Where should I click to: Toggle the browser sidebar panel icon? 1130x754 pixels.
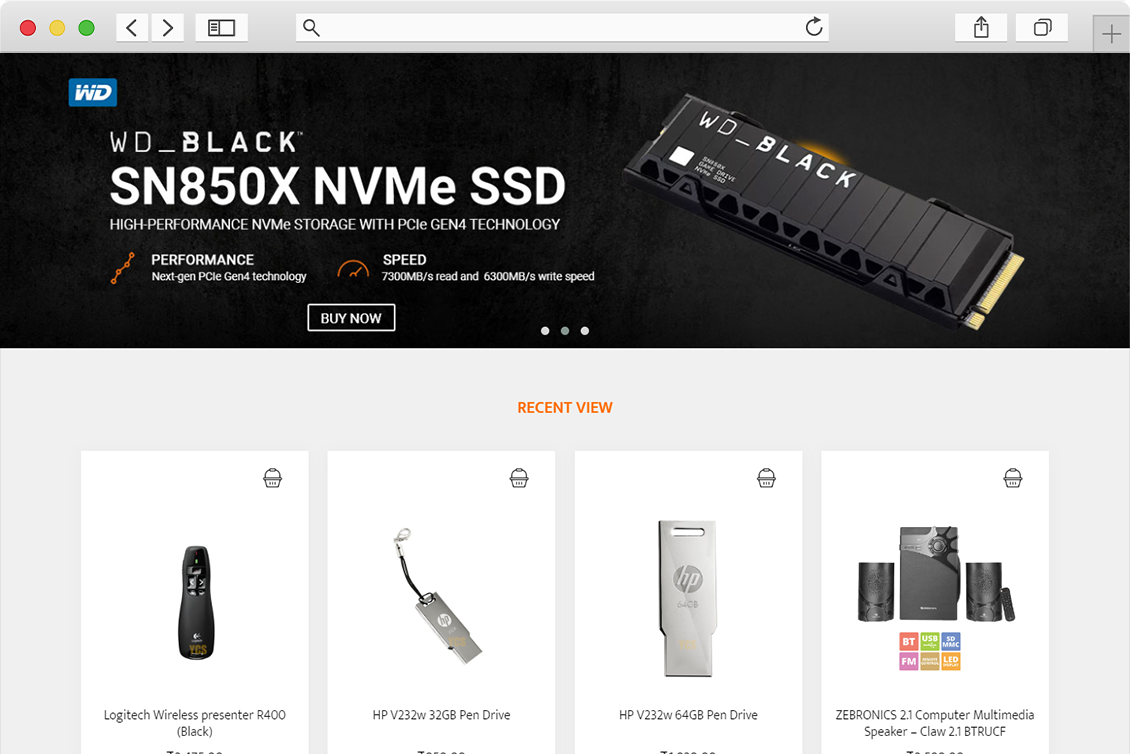[221, 28]
